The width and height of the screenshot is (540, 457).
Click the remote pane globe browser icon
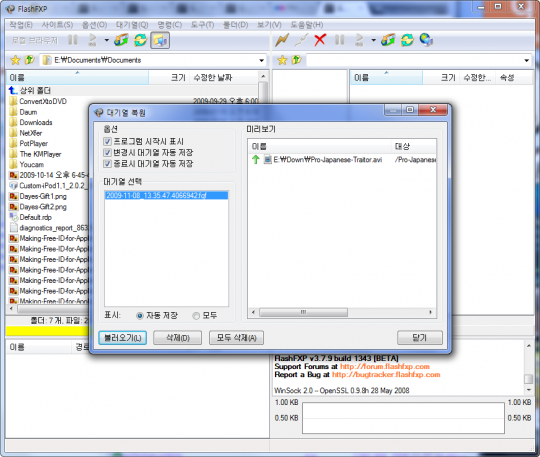click(x=426, y=40)
